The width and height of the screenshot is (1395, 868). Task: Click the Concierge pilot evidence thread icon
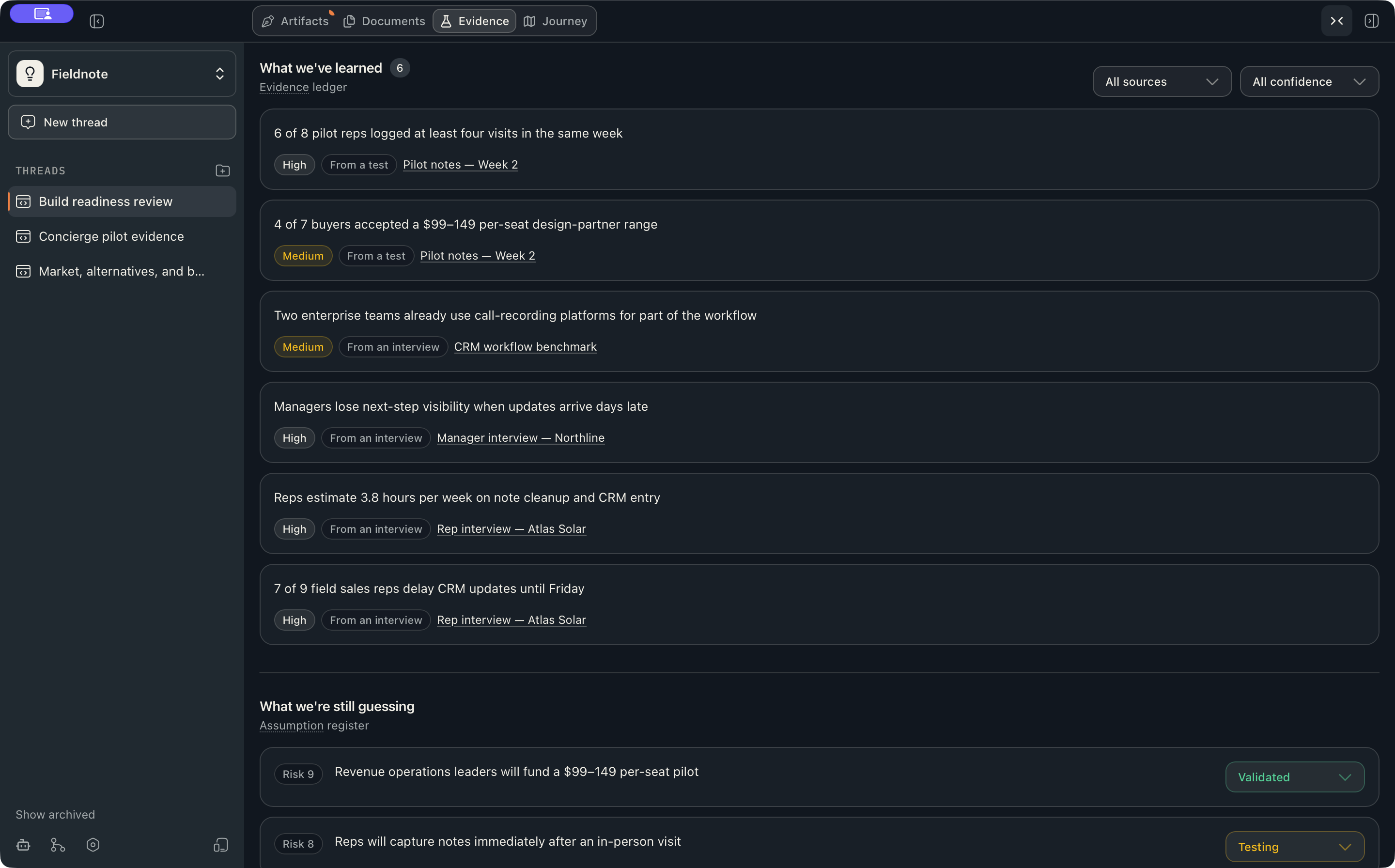pos(23,236)
